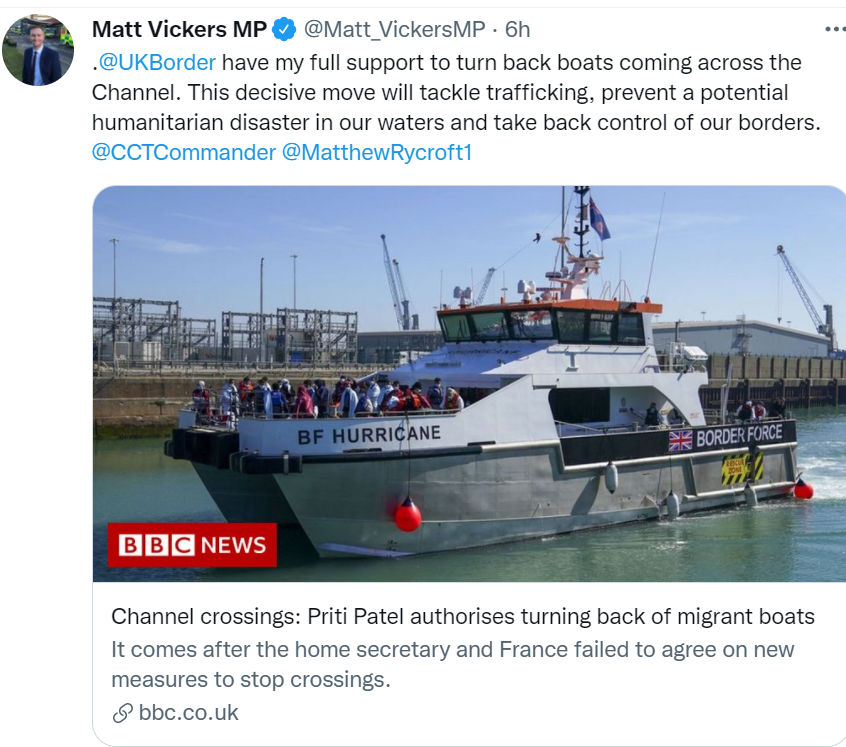Open the @UKBorder mention

click(157, 63)
